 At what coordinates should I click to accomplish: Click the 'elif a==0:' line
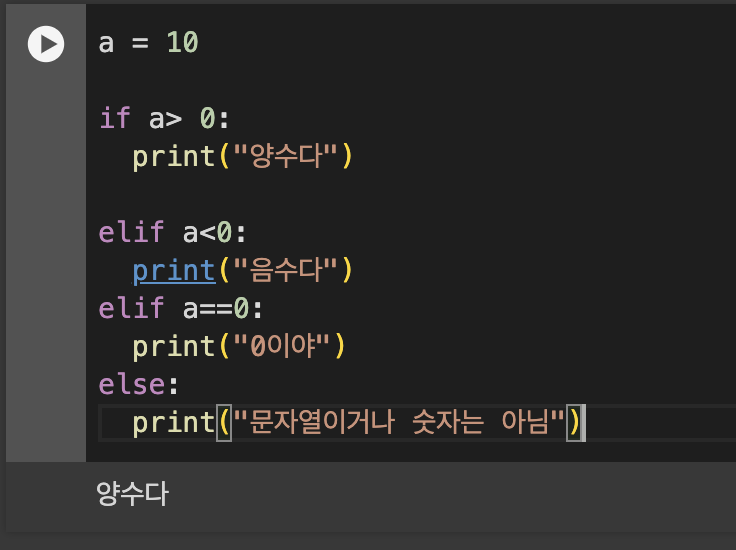[x=180, y=308]
